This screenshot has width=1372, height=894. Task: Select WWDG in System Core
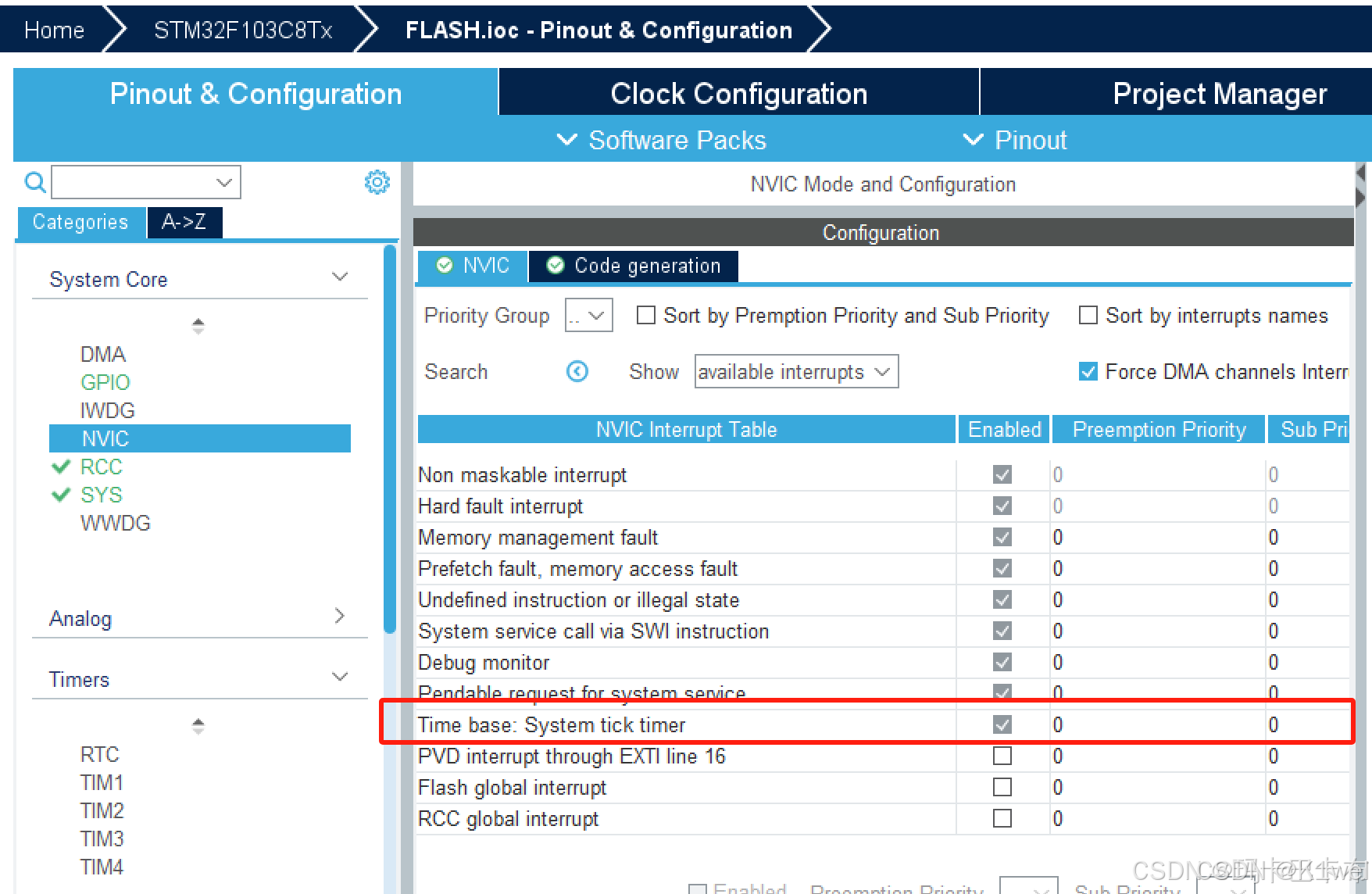point(115,523)
